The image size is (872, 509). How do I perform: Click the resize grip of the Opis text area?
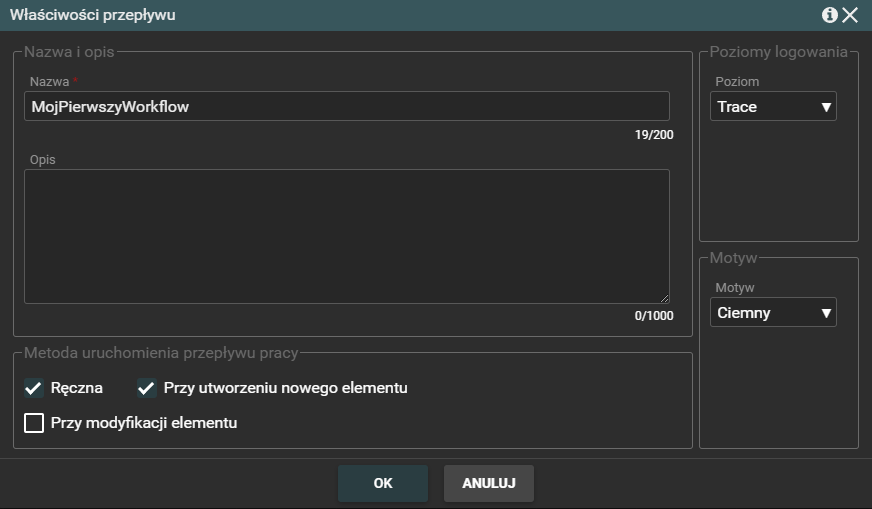click(x=664, y=298)
